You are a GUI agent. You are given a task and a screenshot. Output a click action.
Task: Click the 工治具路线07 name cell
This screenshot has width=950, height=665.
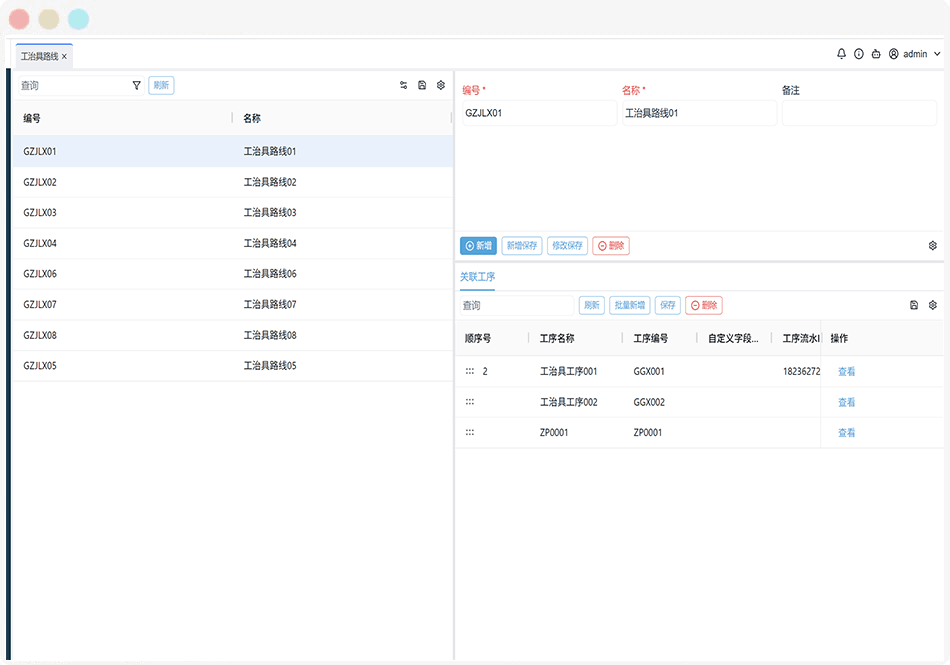coord(270,305)
